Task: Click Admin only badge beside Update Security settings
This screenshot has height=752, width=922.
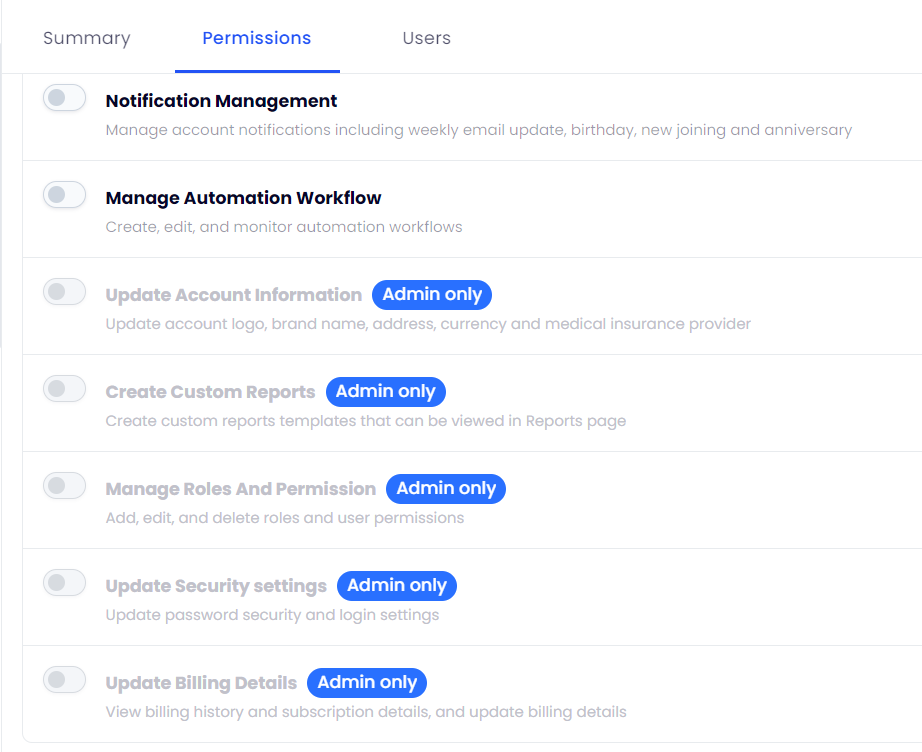Action: tap(397, 586)
